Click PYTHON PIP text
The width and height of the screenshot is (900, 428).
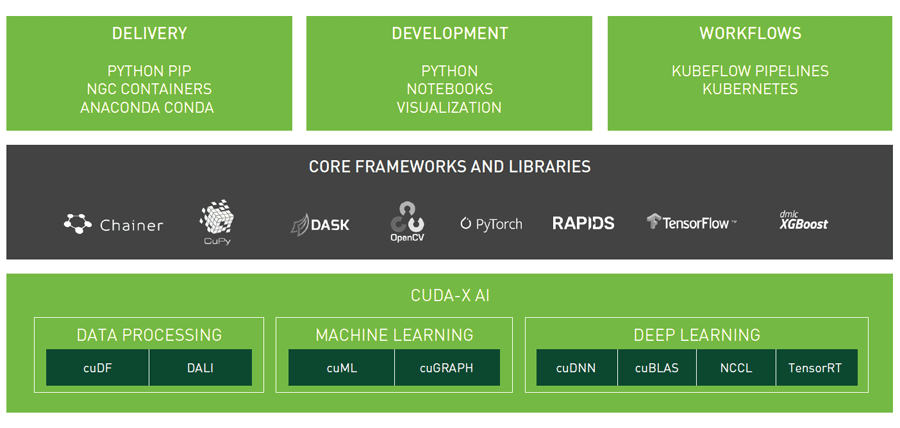pyautogui.click(x=149, y=71)
